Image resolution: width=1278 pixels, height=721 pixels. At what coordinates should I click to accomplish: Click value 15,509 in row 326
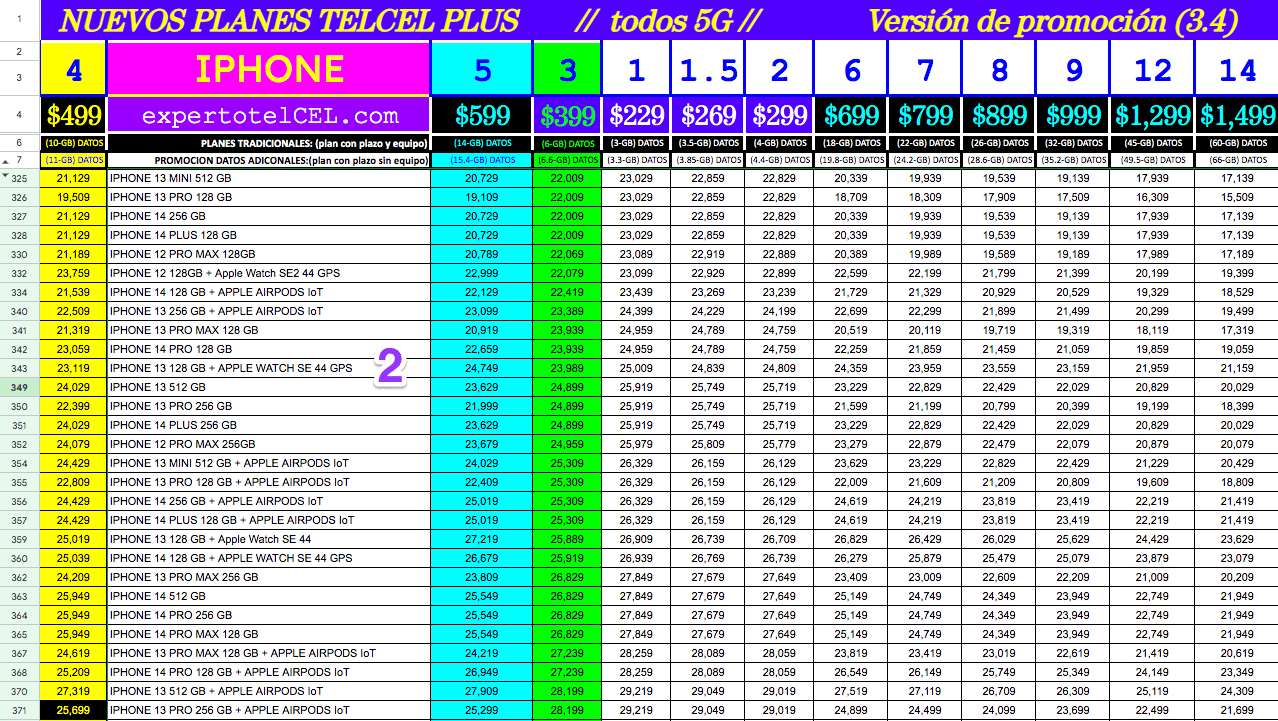click(1238, 197)
